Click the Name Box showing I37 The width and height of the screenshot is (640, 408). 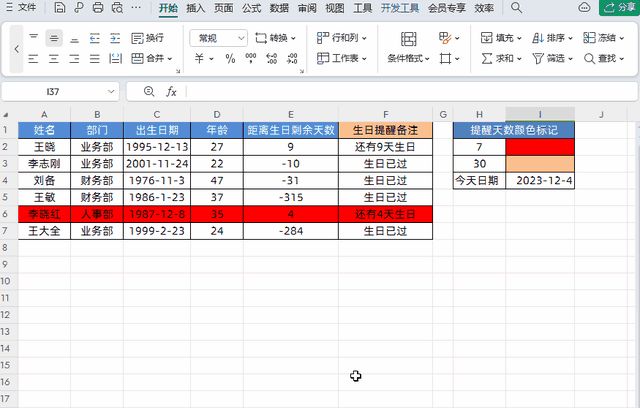53,92
